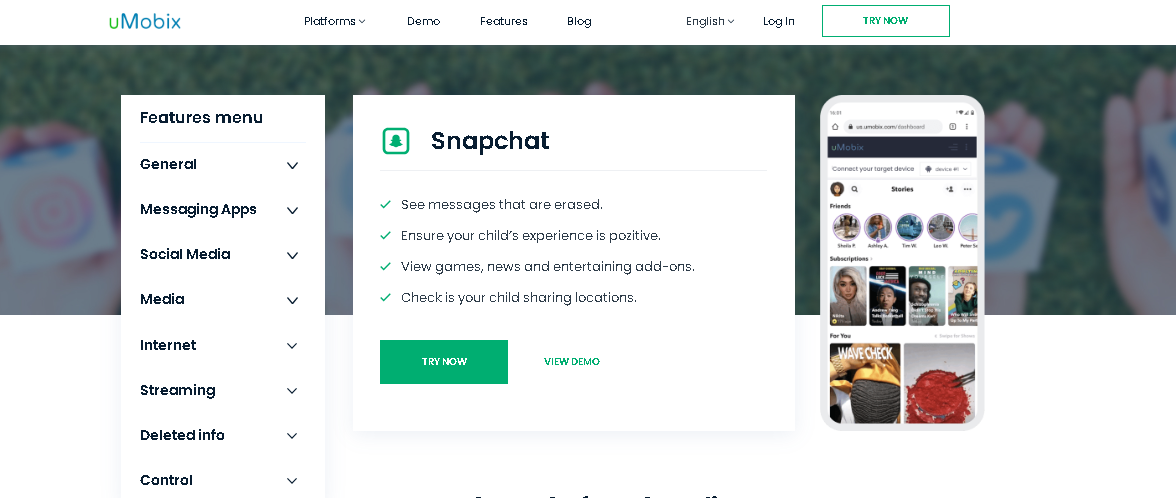Open the Features menu item
Screen dimensions: 1176x498
503,21
